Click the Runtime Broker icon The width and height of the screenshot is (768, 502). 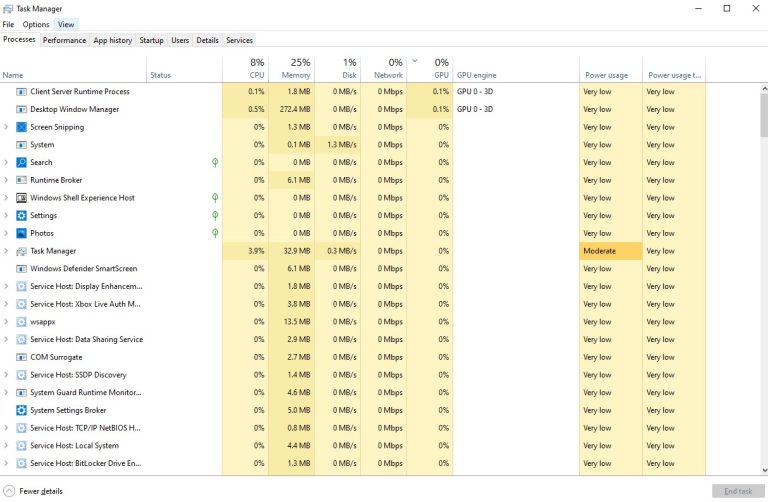coord(21,180)
